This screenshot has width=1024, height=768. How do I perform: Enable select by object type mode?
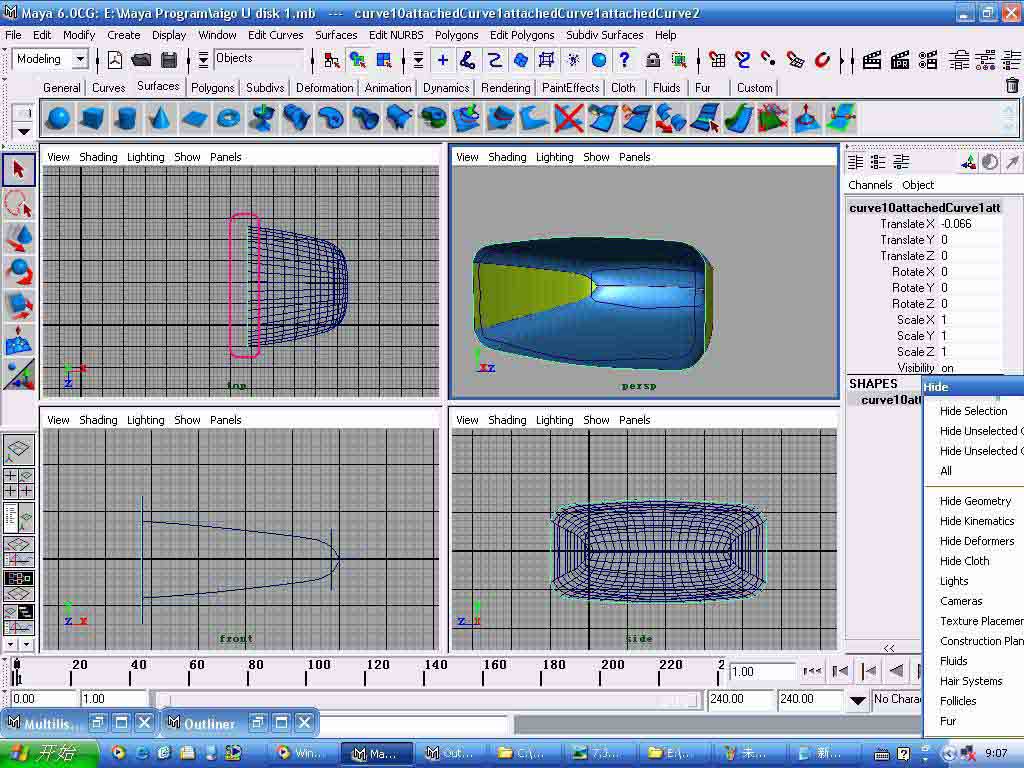pyautogui.click(x=358, y=60)
